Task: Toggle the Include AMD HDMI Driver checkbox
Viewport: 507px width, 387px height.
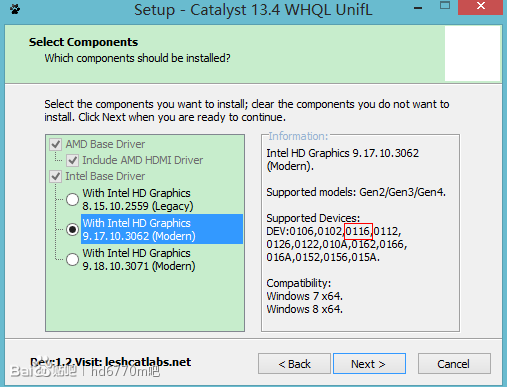Action: [x=72, y=160]
